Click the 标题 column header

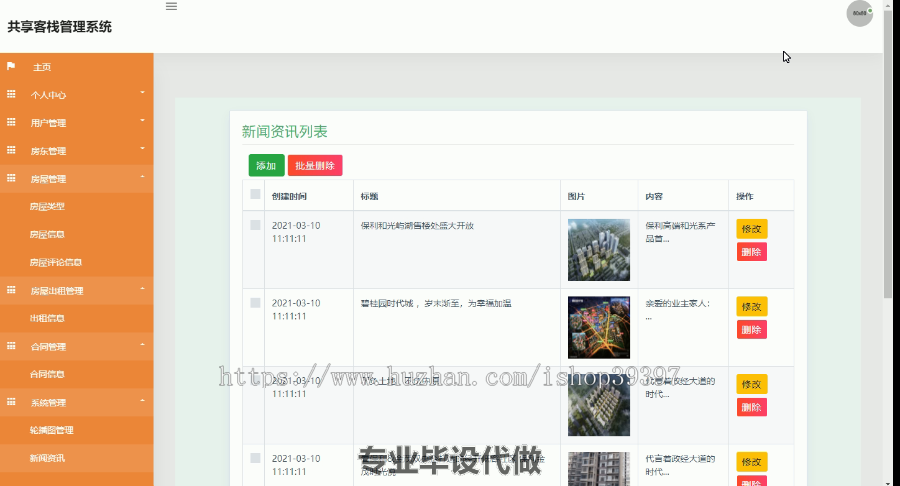pos(369,196)
